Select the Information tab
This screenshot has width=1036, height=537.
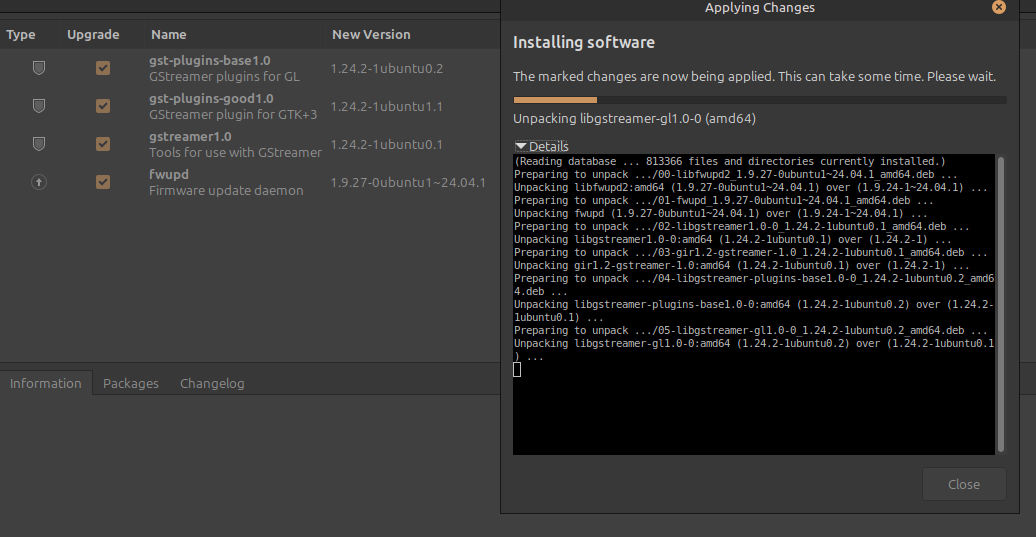46,383
